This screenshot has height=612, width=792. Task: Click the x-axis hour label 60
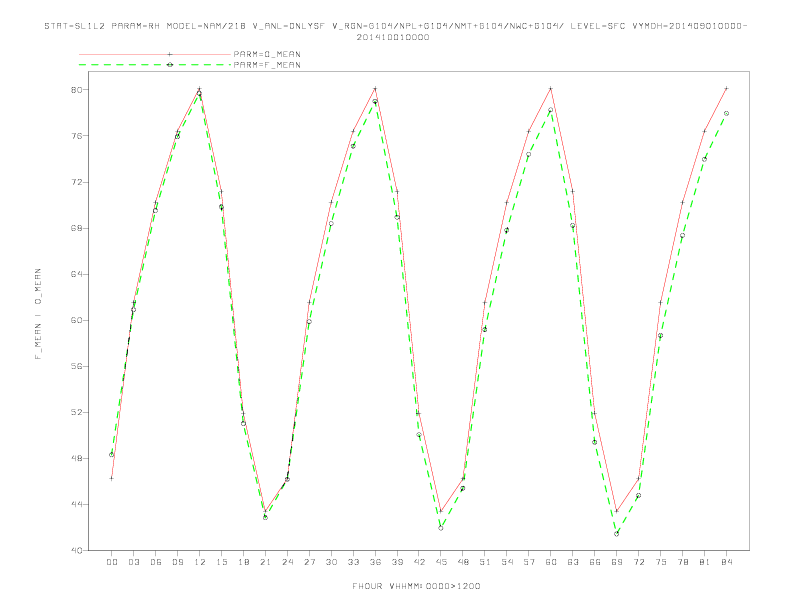click(551, 562)
